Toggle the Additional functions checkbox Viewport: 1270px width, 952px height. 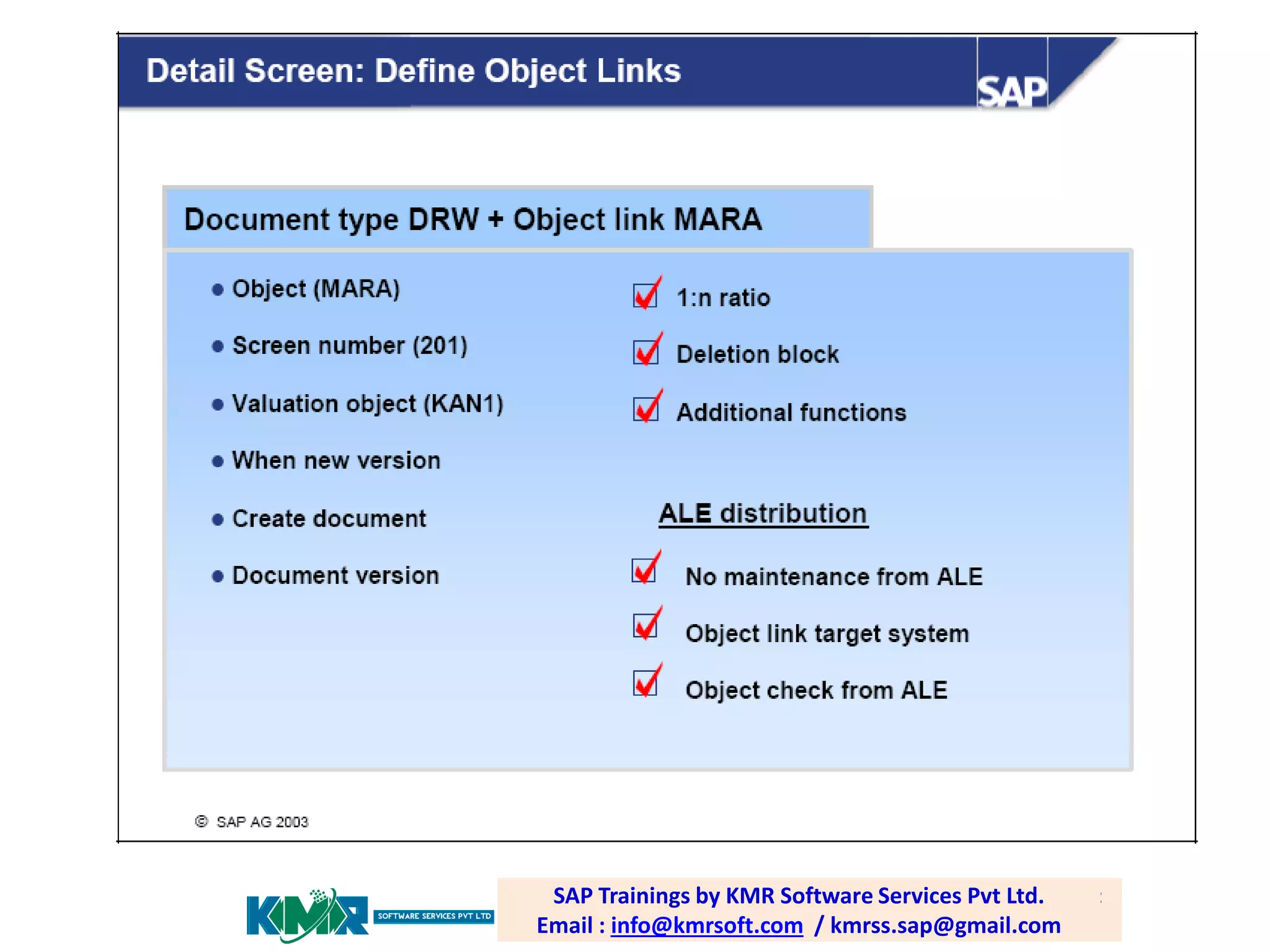point(646,409)
